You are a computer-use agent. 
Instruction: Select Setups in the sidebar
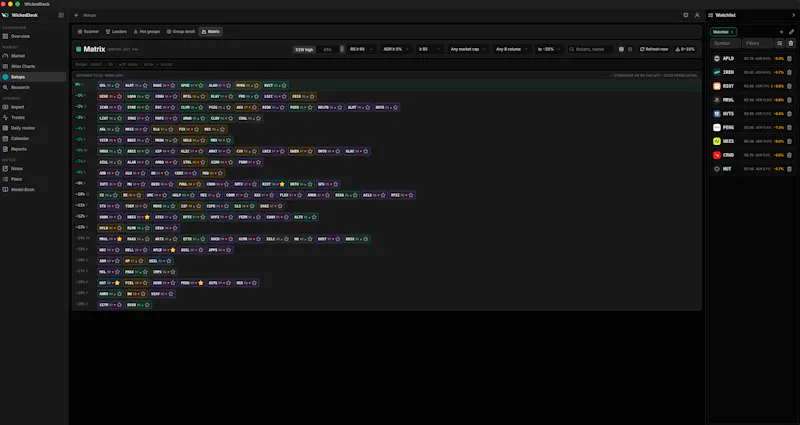point(33,77)
